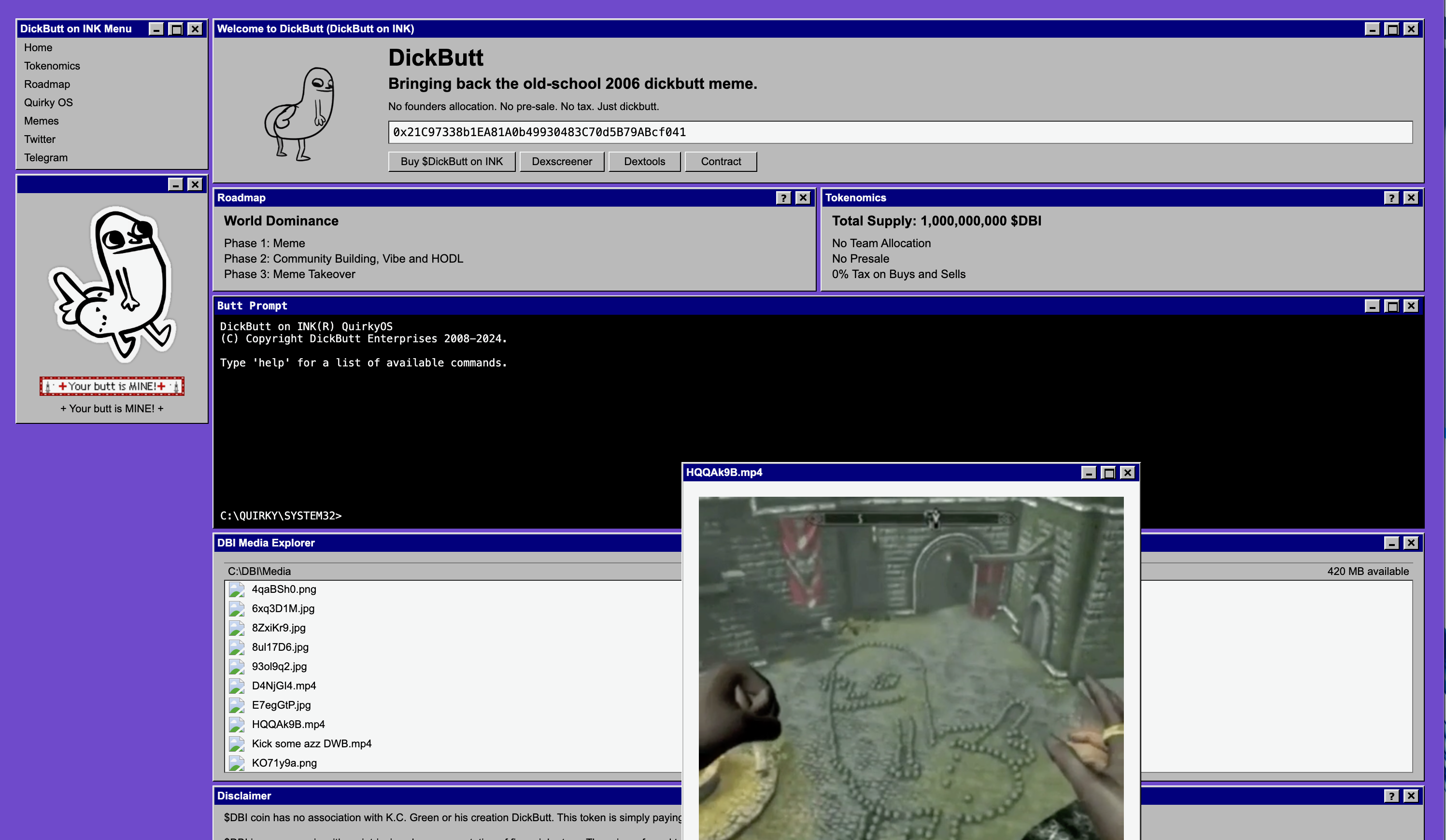1446x840 pixels.
Task: Click the contract address text field
Action: pyautogui.click(x=899, y=132)
